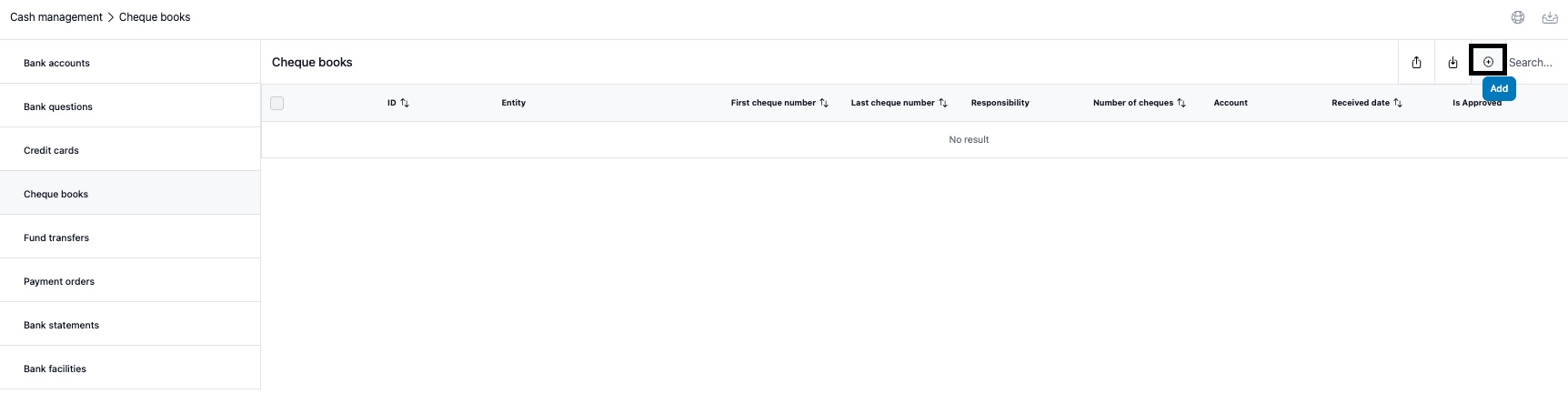The height and width of the screenshot is (394, 1568).
Task: Select Credit cards in sidebar
Action: point(130,150)
